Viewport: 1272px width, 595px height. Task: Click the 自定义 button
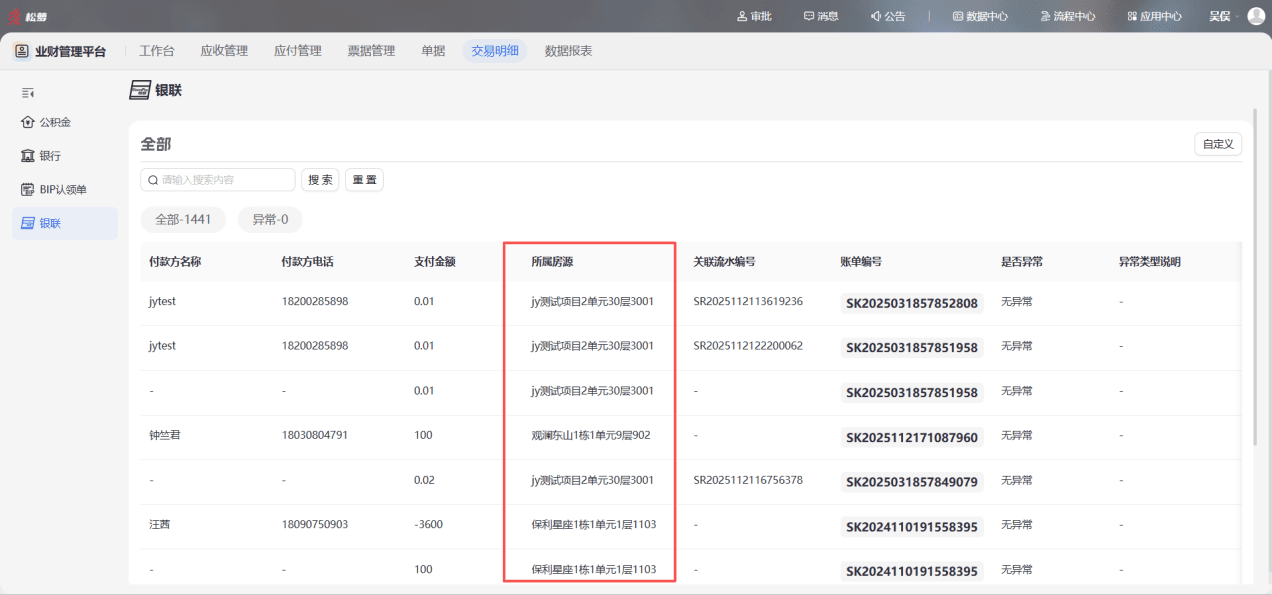click(1218, 144)
